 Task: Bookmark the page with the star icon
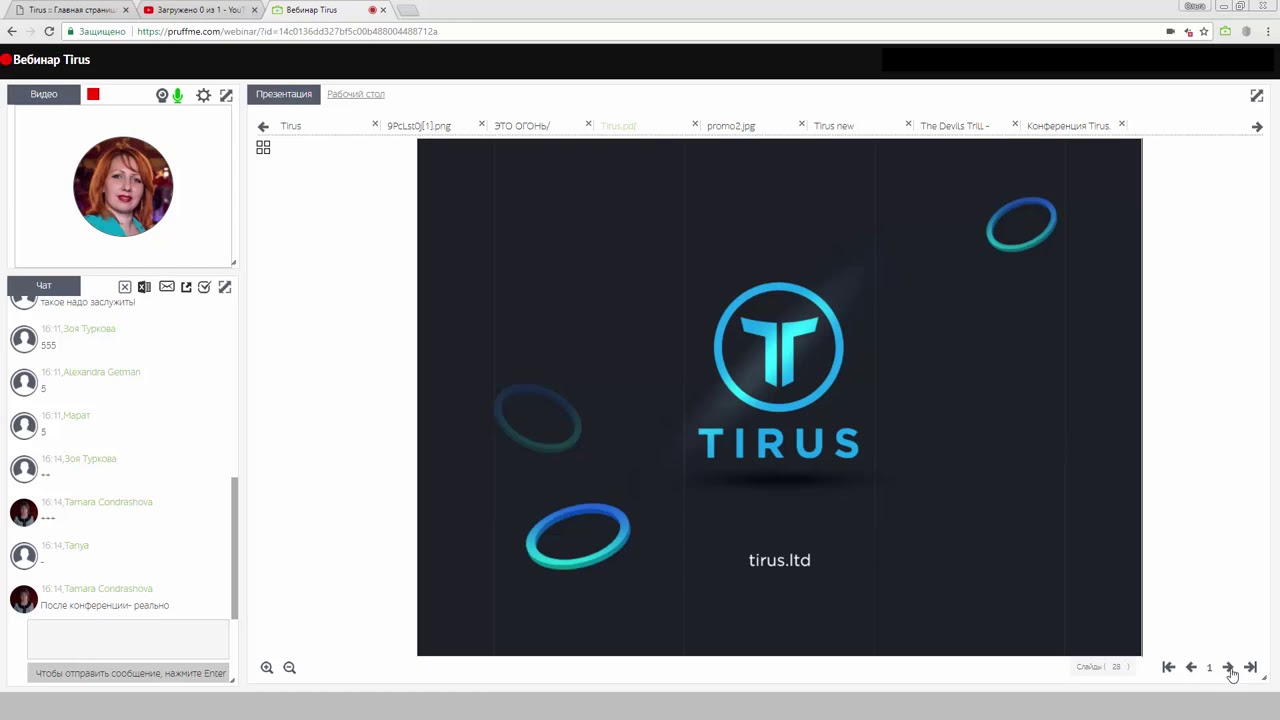pyautogui.click(x=1204, y=31)
